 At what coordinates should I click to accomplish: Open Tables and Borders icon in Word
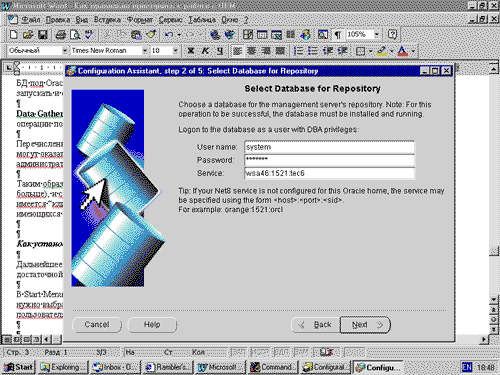click(248, 34)
